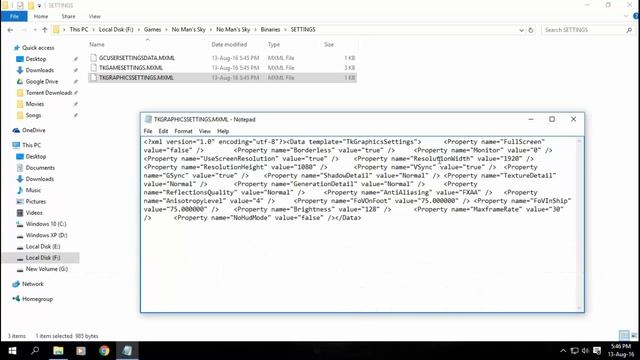Click the TKGRAPHICSSETTINGS.MXML file icon
Viewport: 640px width, 360px height.
point(93,78)
